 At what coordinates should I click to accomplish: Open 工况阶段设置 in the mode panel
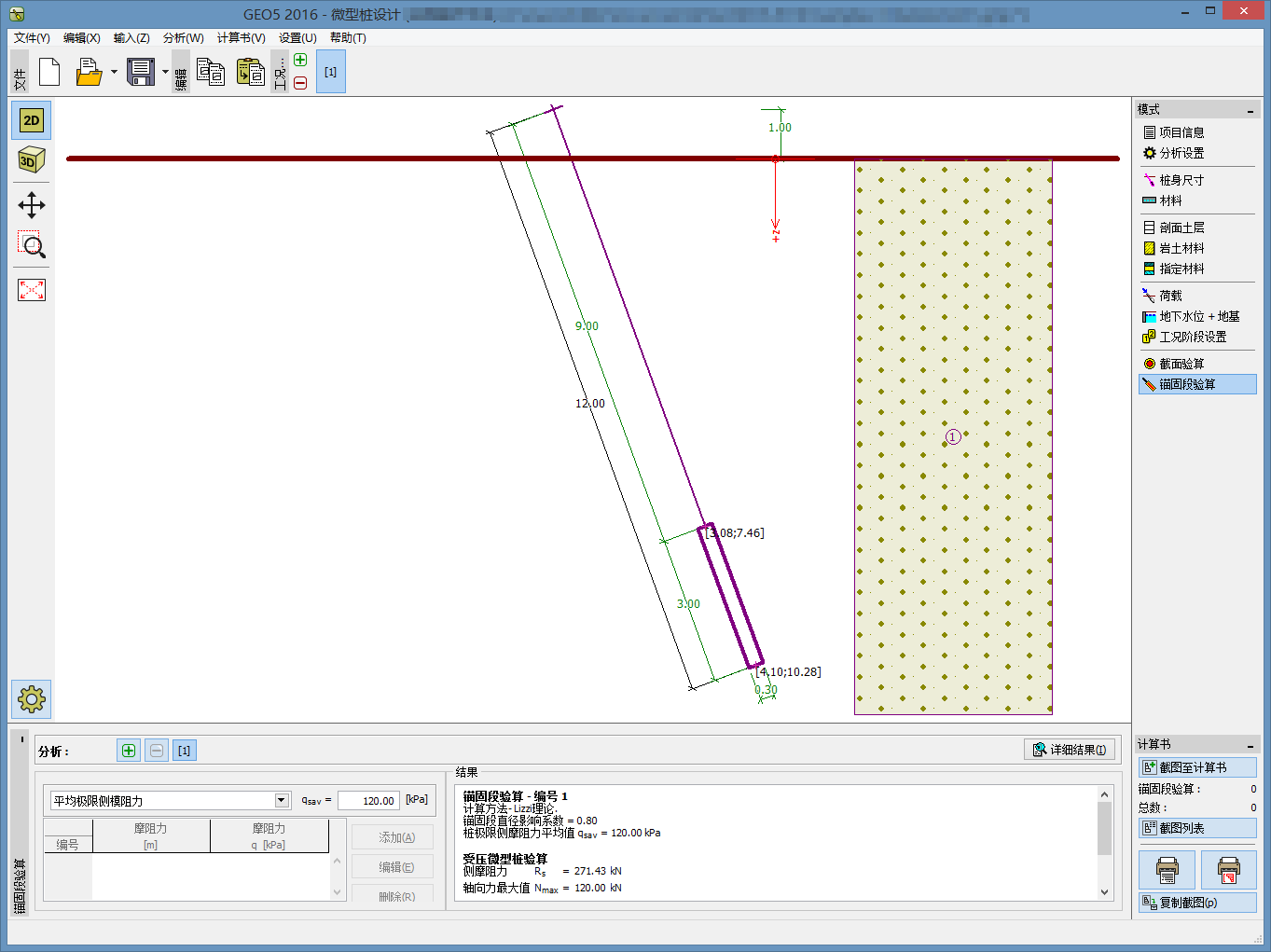point(1197,337)
